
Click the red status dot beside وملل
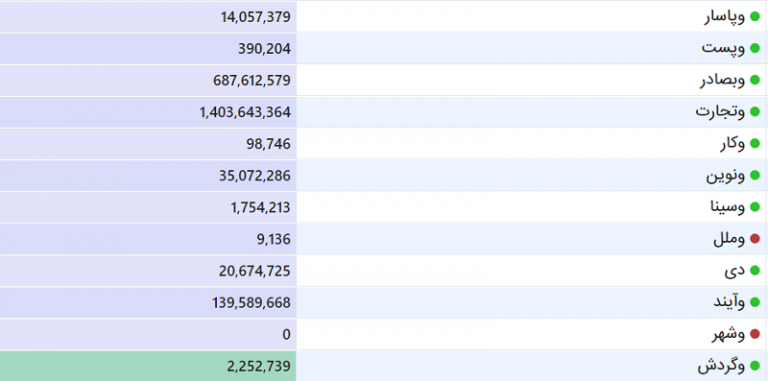(x=755, y=239)
